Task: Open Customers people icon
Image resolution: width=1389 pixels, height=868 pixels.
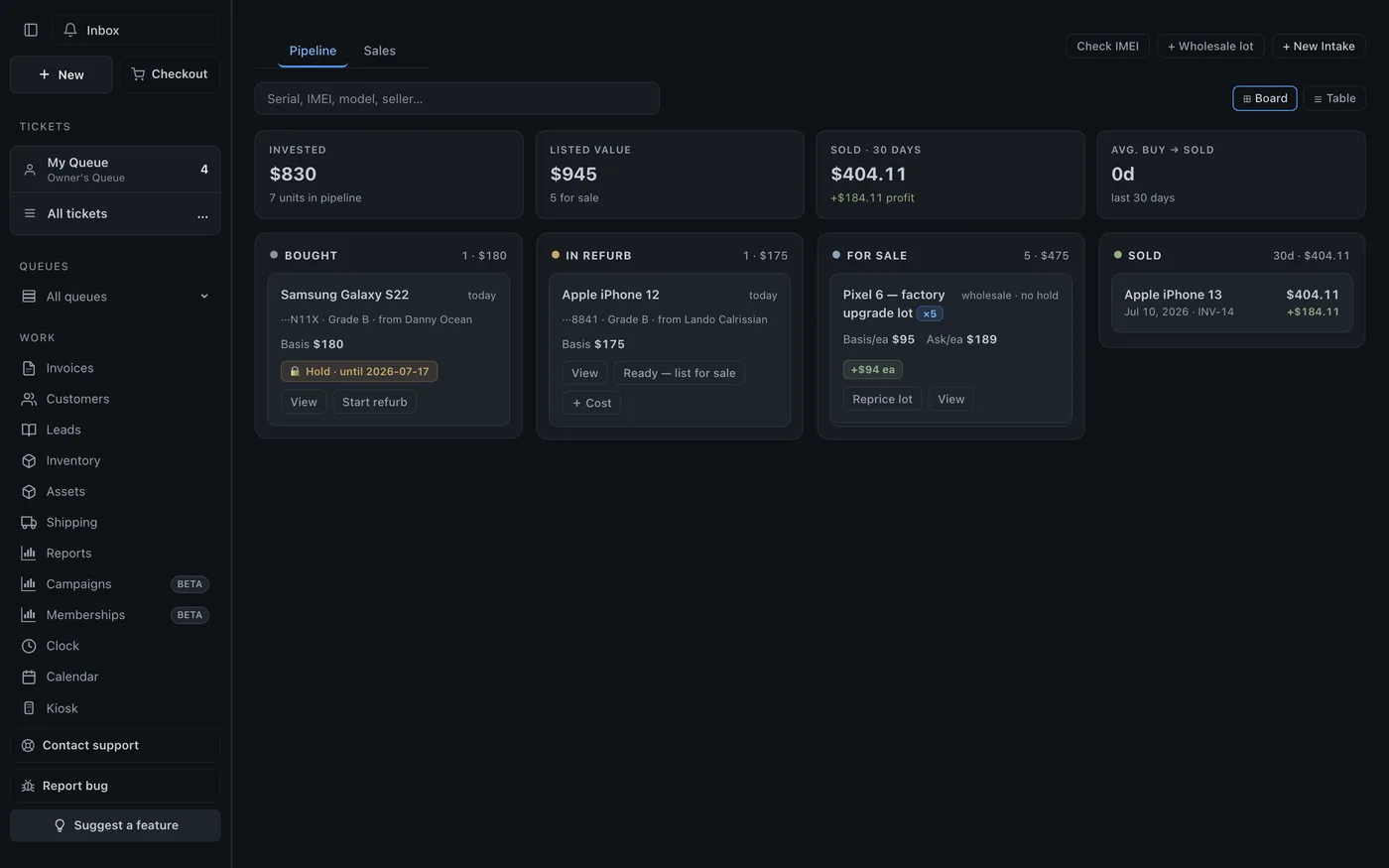Action: pyautogui.click(x=29, y=399)
